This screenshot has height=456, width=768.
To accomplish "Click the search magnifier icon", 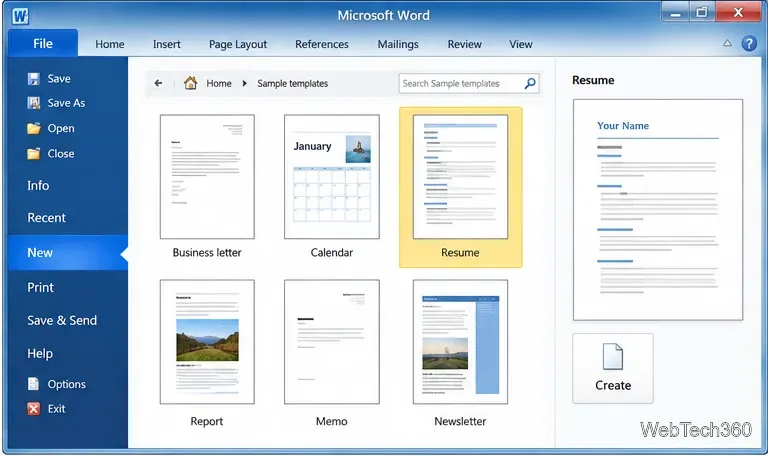I will point(530,83).
